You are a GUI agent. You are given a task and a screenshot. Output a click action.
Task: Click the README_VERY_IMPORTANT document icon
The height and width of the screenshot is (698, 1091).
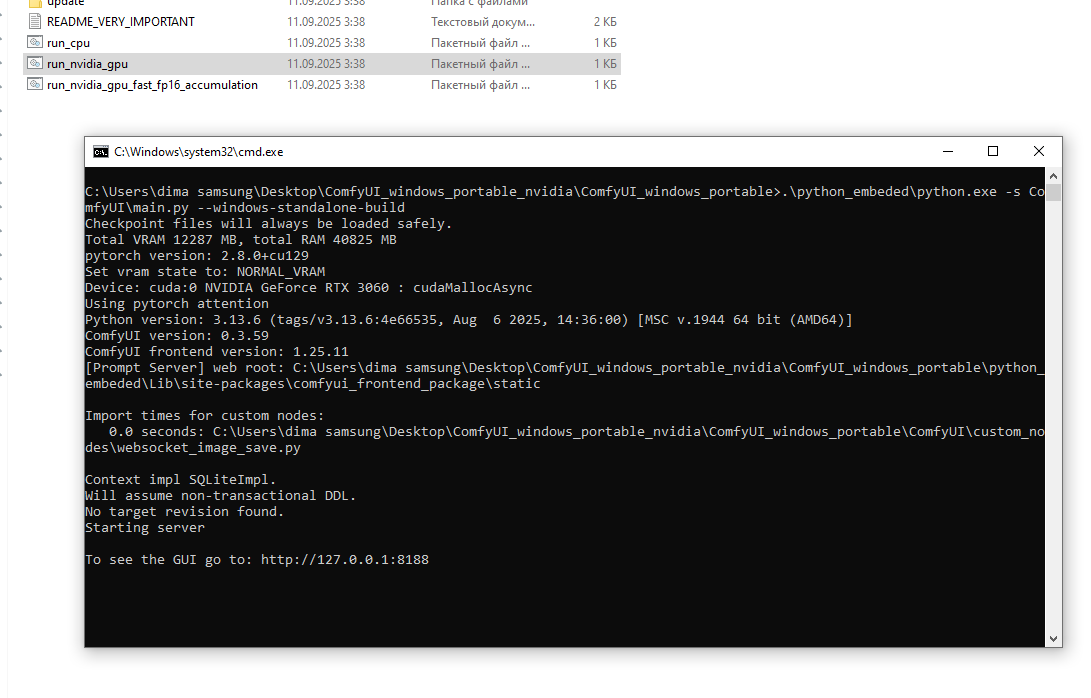coord(35,22)
